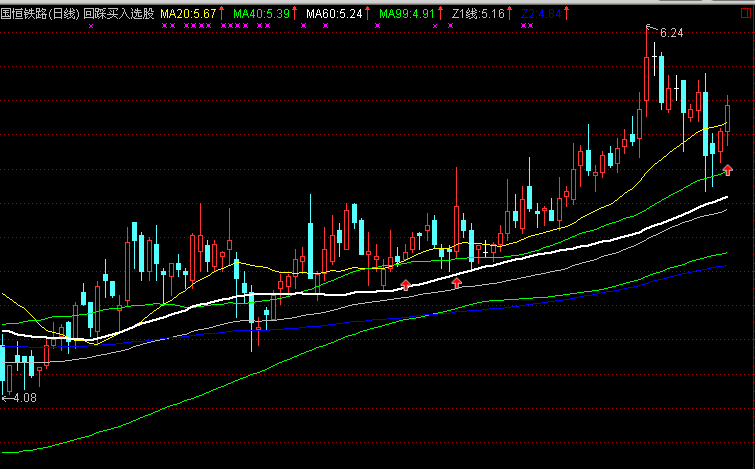Click the white MA60:5.24 label
Viewport: 755px width, 469px height.
point(334,13)
